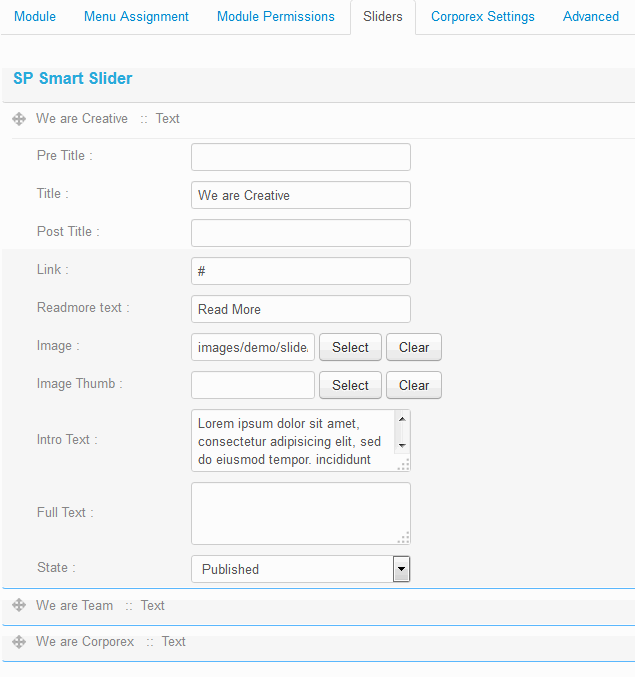Open the State dropdown showing Published
The width and height of the screenshot is (635, 677).
click(301, 569)
